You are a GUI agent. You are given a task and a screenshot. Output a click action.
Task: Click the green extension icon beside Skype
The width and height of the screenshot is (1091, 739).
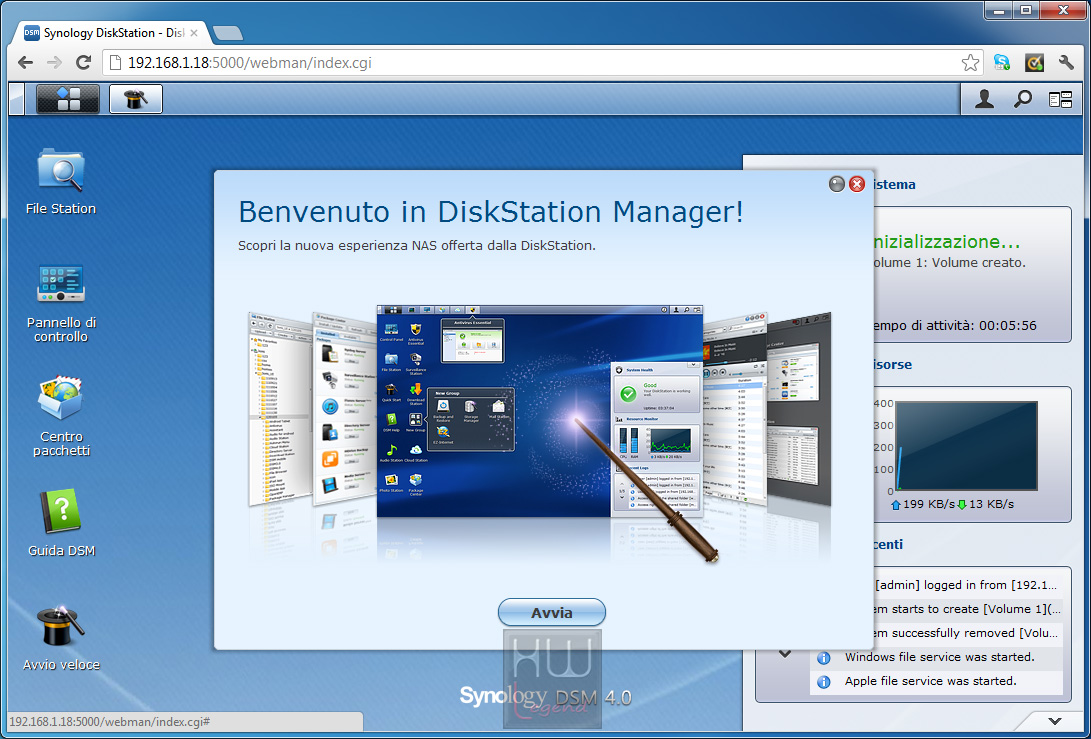click(x=1034, y=63)
